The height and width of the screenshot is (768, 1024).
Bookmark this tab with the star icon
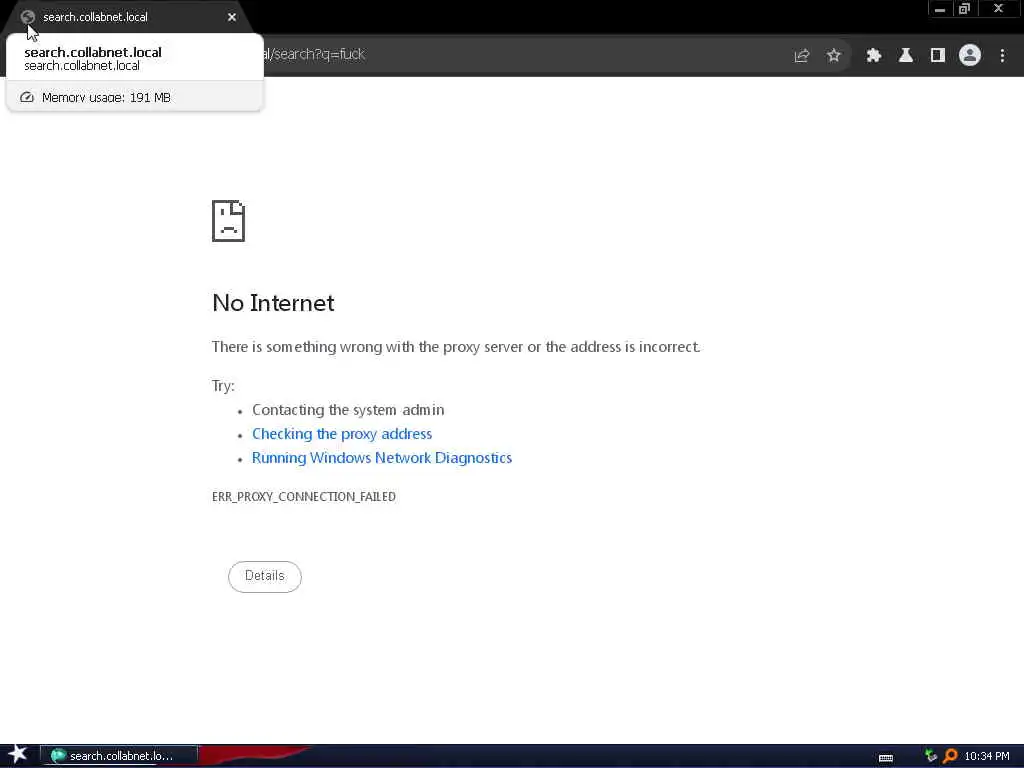833,56
